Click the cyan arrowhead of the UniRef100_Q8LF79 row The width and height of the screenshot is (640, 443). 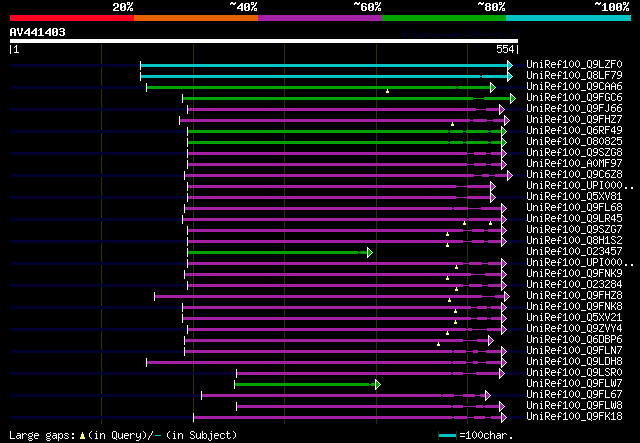[x=510, y=76]
